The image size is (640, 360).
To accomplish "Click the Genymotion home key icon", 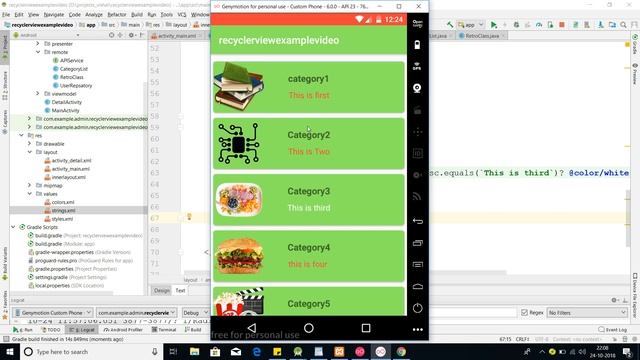I will (418, 287).
